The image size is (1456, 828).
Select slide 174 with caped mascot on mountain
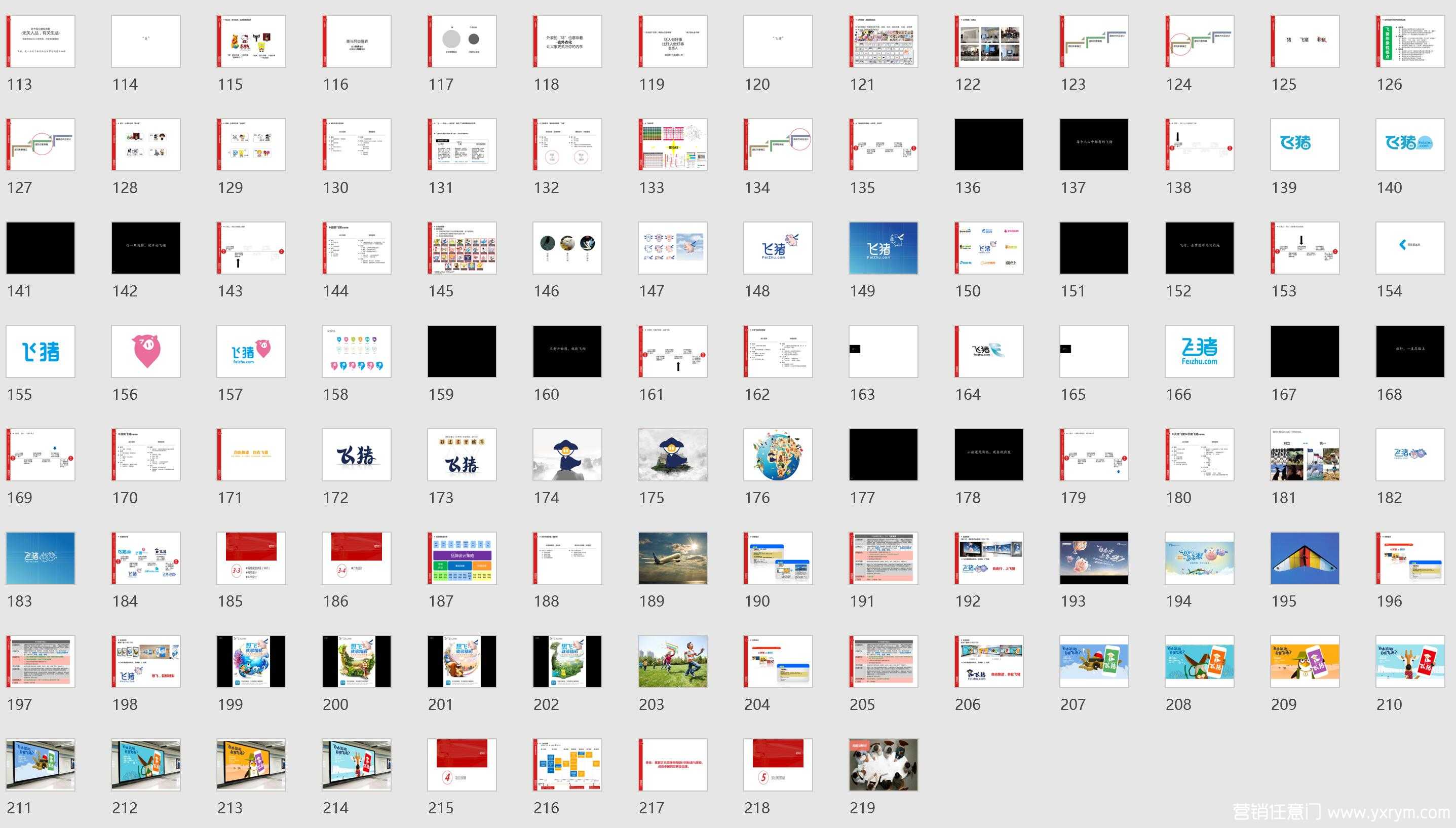567,455
